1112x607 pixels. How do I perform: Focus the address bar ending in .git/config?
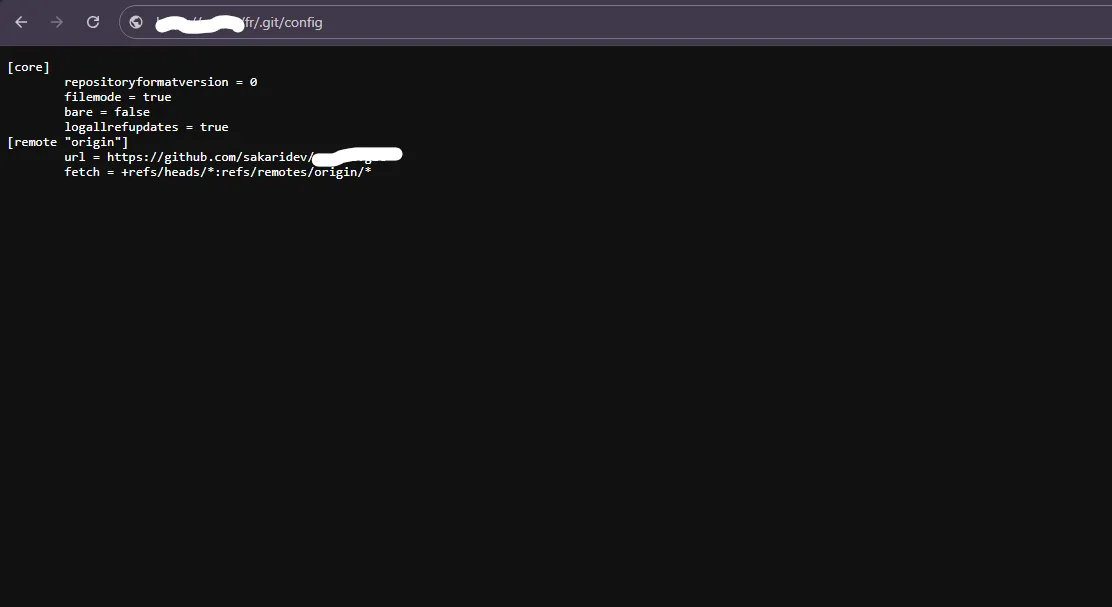616,22
